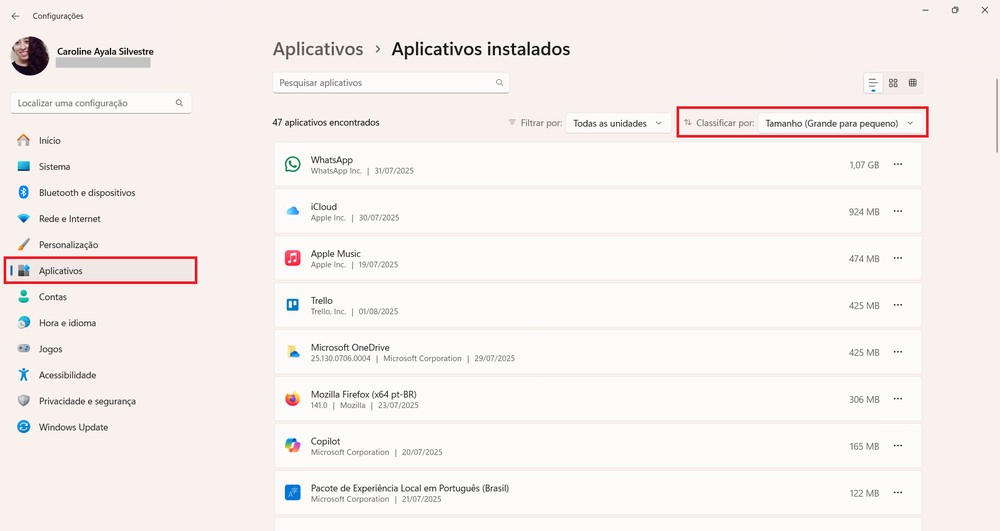1000x531 pixels.
Task: Click the Aplicativos breadcrumb link
Action: (x=318, y=49)
